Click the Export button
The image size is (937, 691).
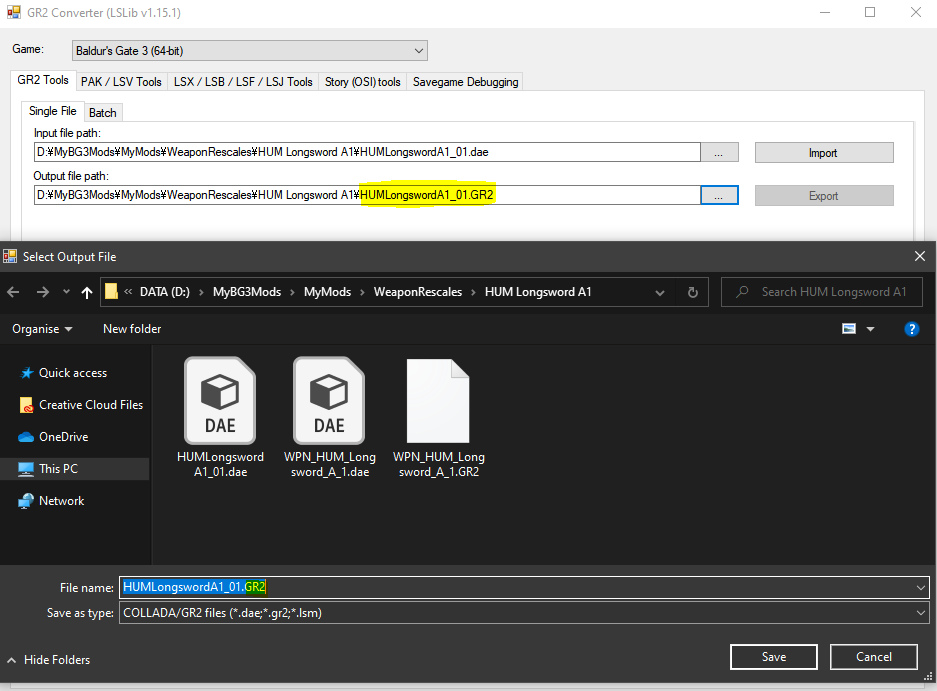[823, 195]
